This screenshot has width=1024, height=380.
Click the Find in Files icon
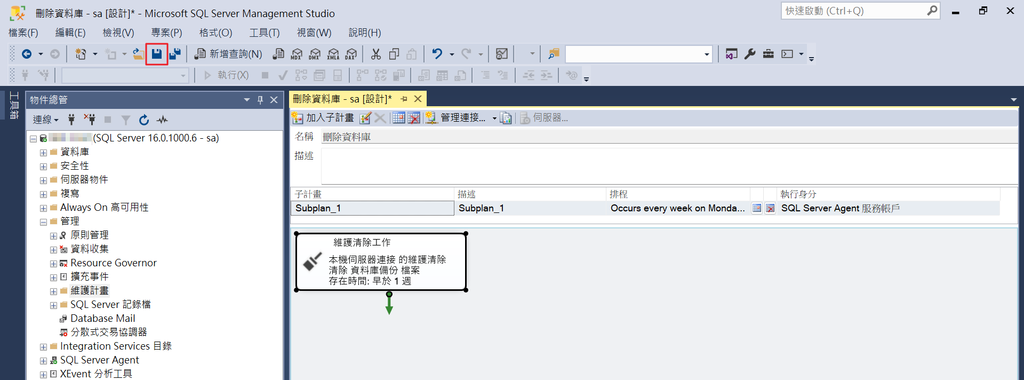coord(554,54)
